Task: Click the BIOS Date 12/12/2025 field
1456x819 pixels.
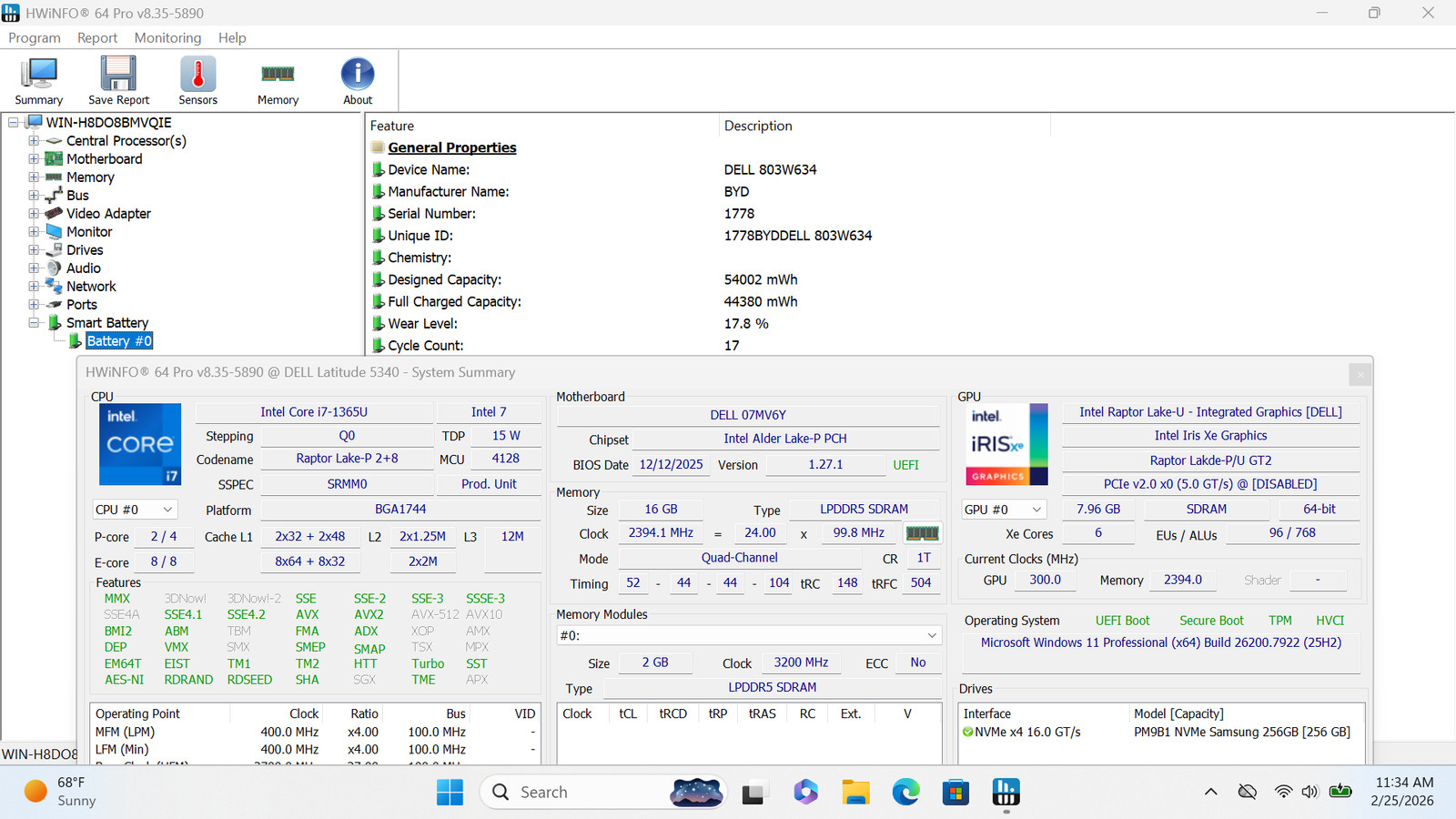Action: [x=672, y=465]
